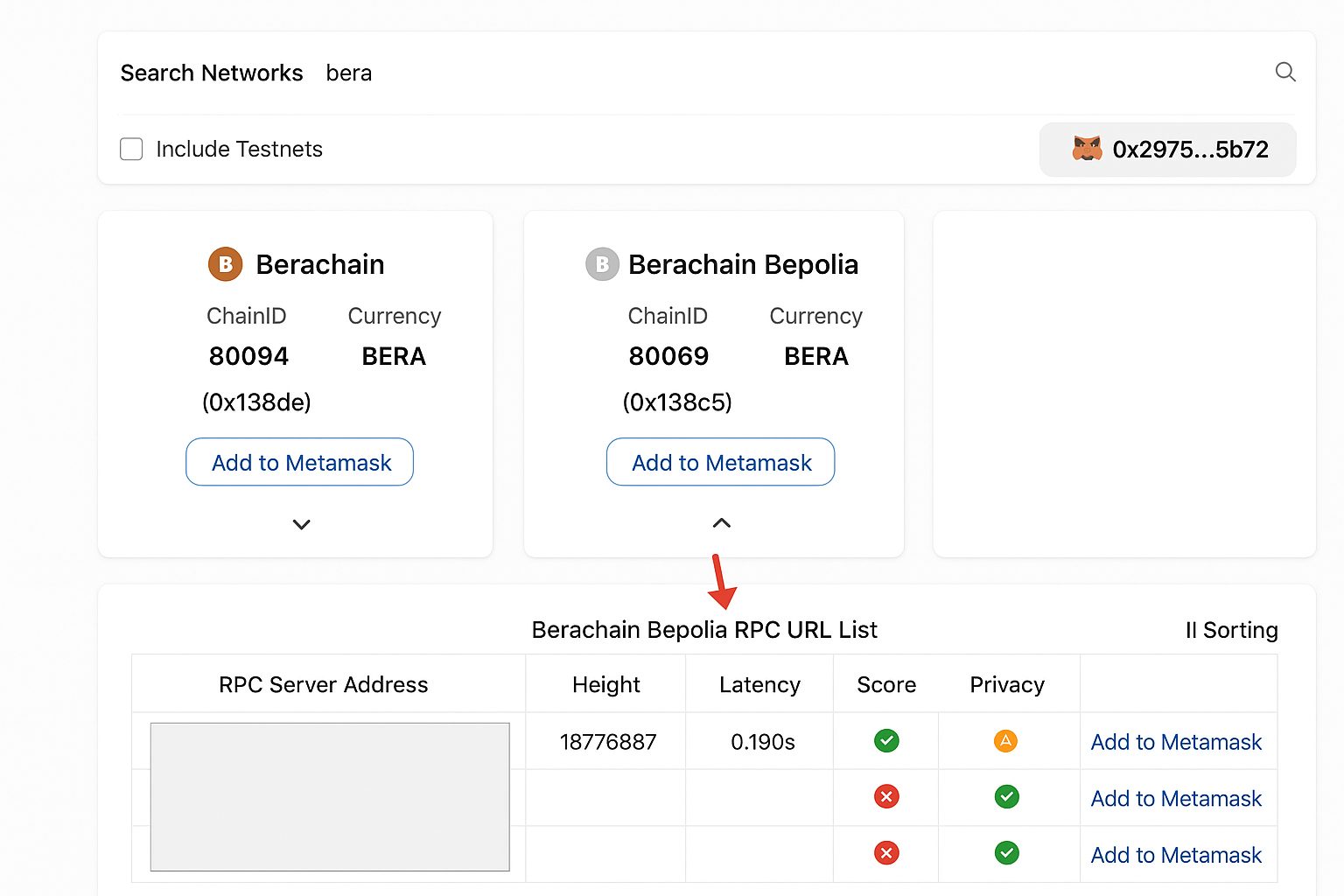Click the Berachain Bepolia card title
Image resolution: width=1344 pixels, height=896 pixels.
743,264
